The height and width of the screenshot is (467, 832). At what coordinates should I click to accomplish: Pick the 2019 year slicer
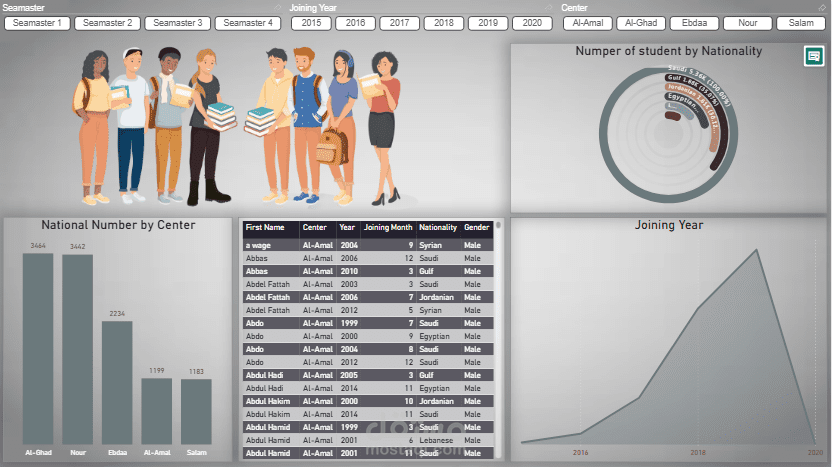pyautogui.click(x=488, y=23)
